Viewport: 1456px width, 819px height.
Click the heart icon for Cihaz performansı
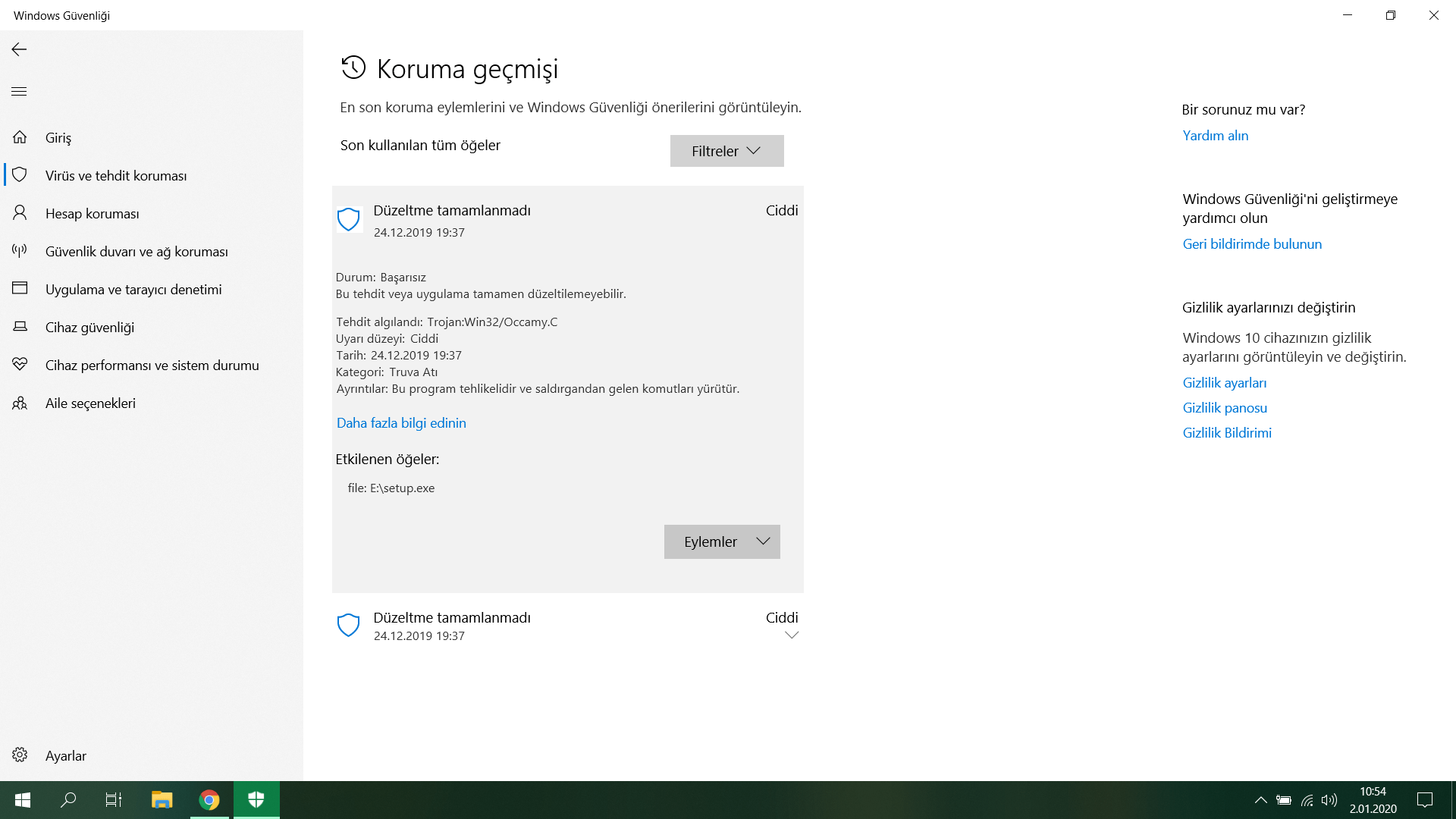(x=20, y=365)
